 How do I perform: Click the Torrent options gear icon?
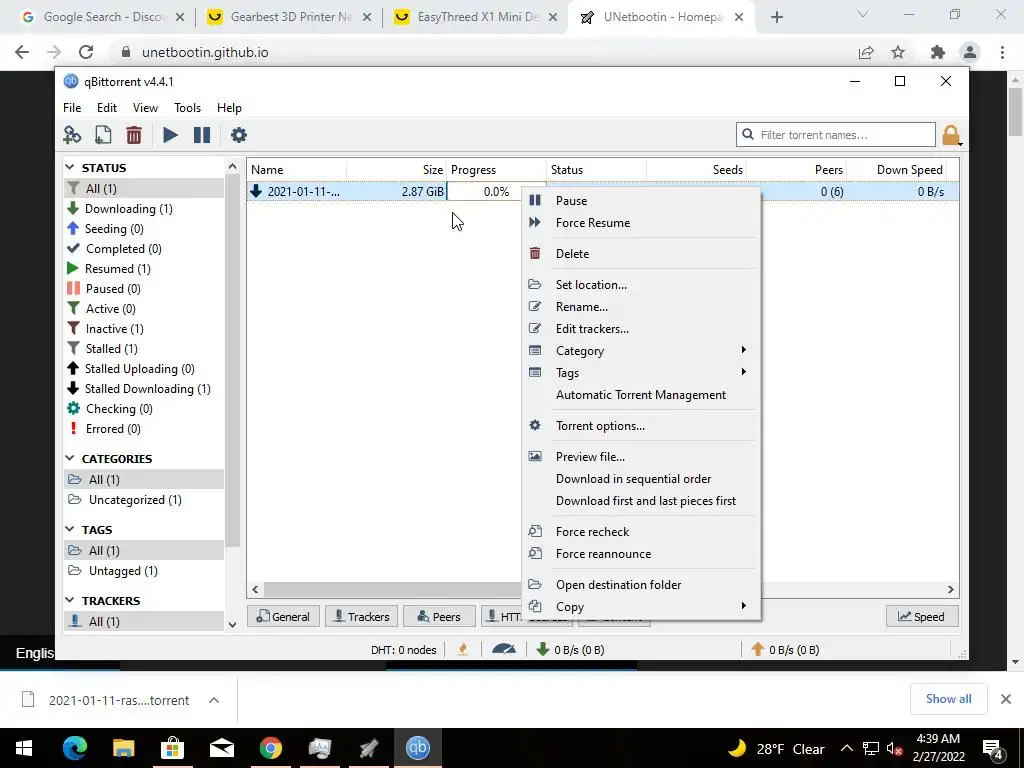coord(535,425)
